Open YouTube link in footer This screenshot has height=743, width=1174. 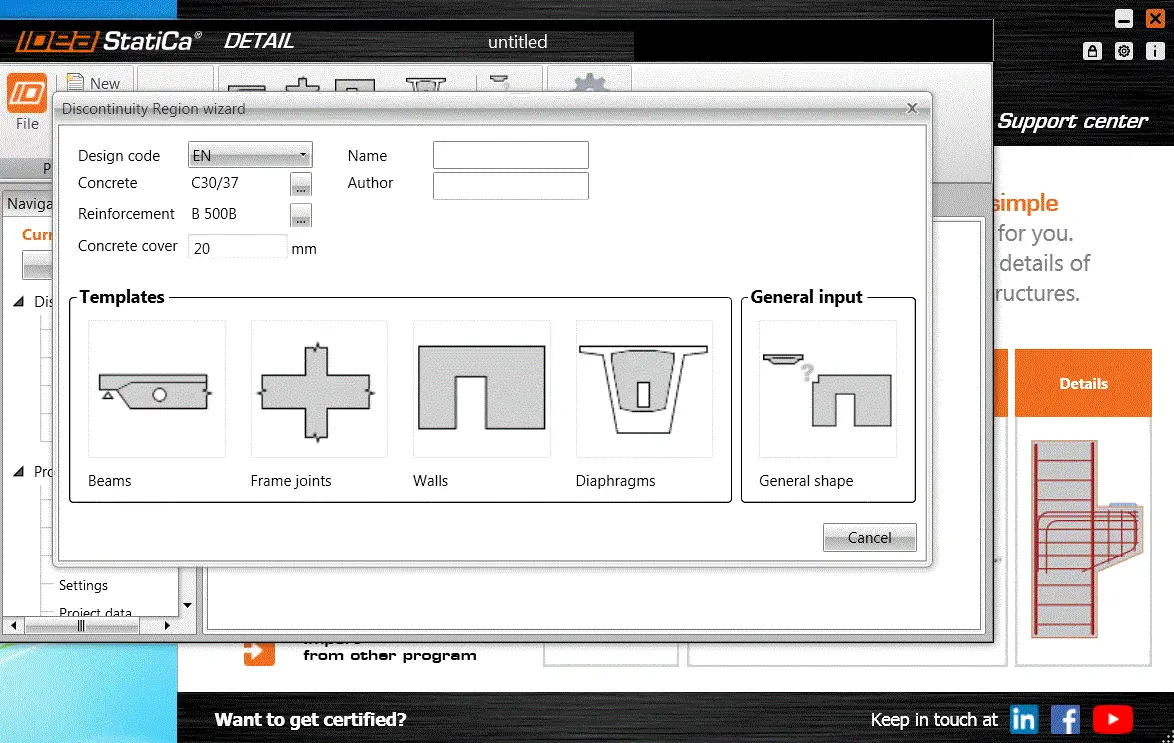[x=1113, y=720]
